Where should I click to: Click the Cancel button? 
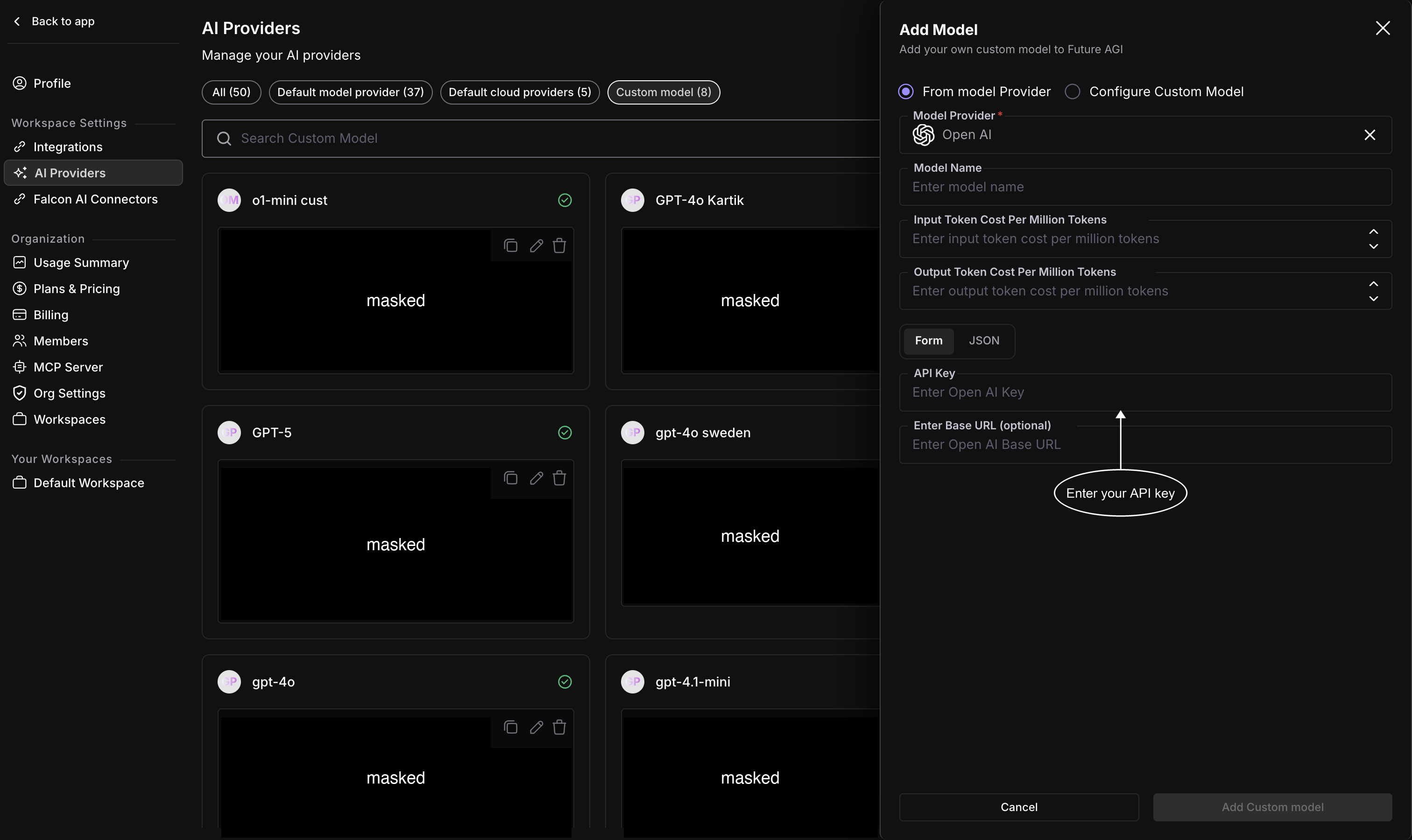pos(1019,807)
